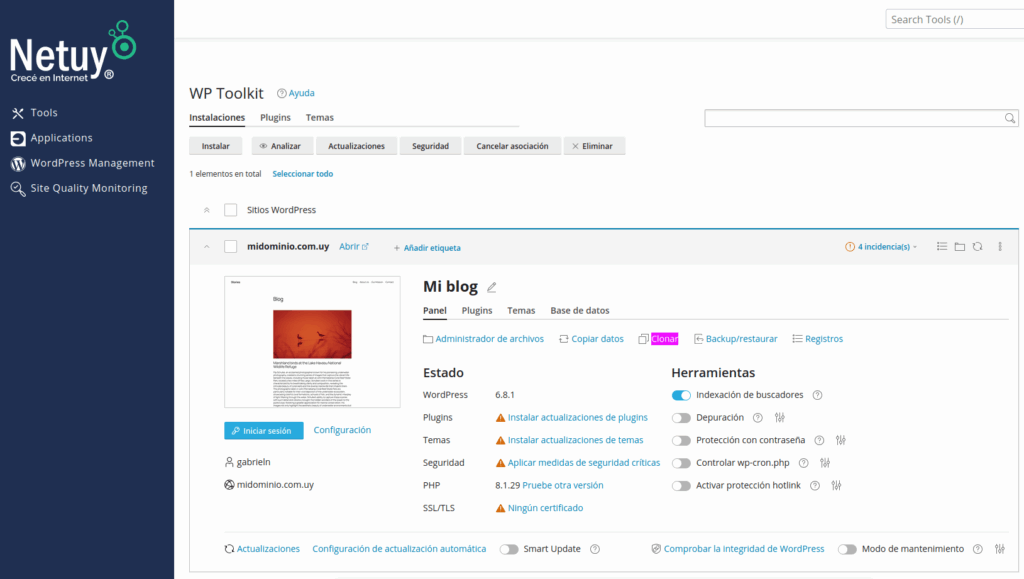Click Comprobar la integridad de WordPress
Screen dimensions: 1024x579
pyautogui.click(x=738, y=549)
